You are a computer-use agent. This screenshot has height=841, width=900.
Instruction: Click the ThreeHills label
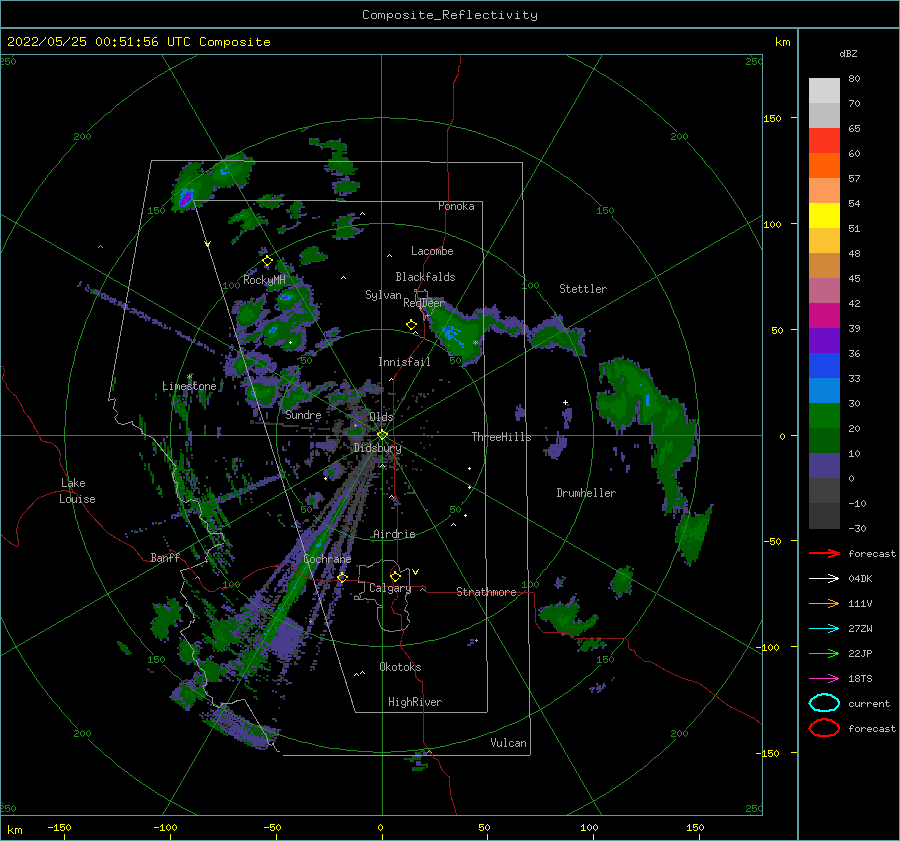point(501,437)
